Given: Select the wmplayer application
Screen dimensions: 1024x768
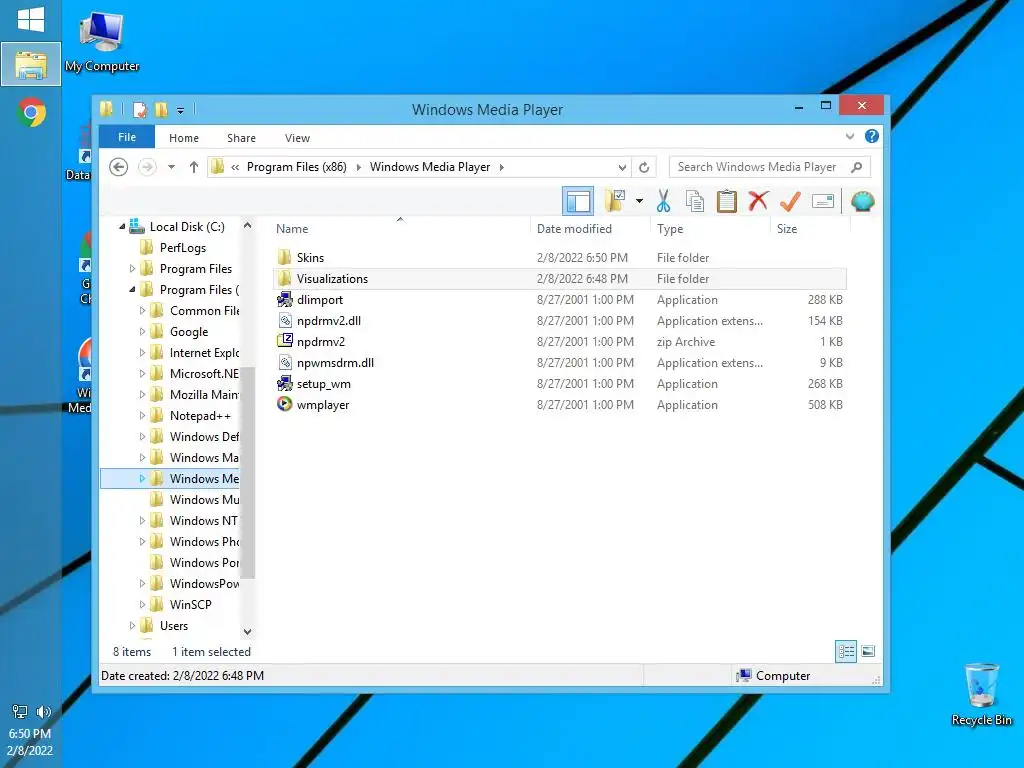Looking at the screenshot, I should 560,405.
